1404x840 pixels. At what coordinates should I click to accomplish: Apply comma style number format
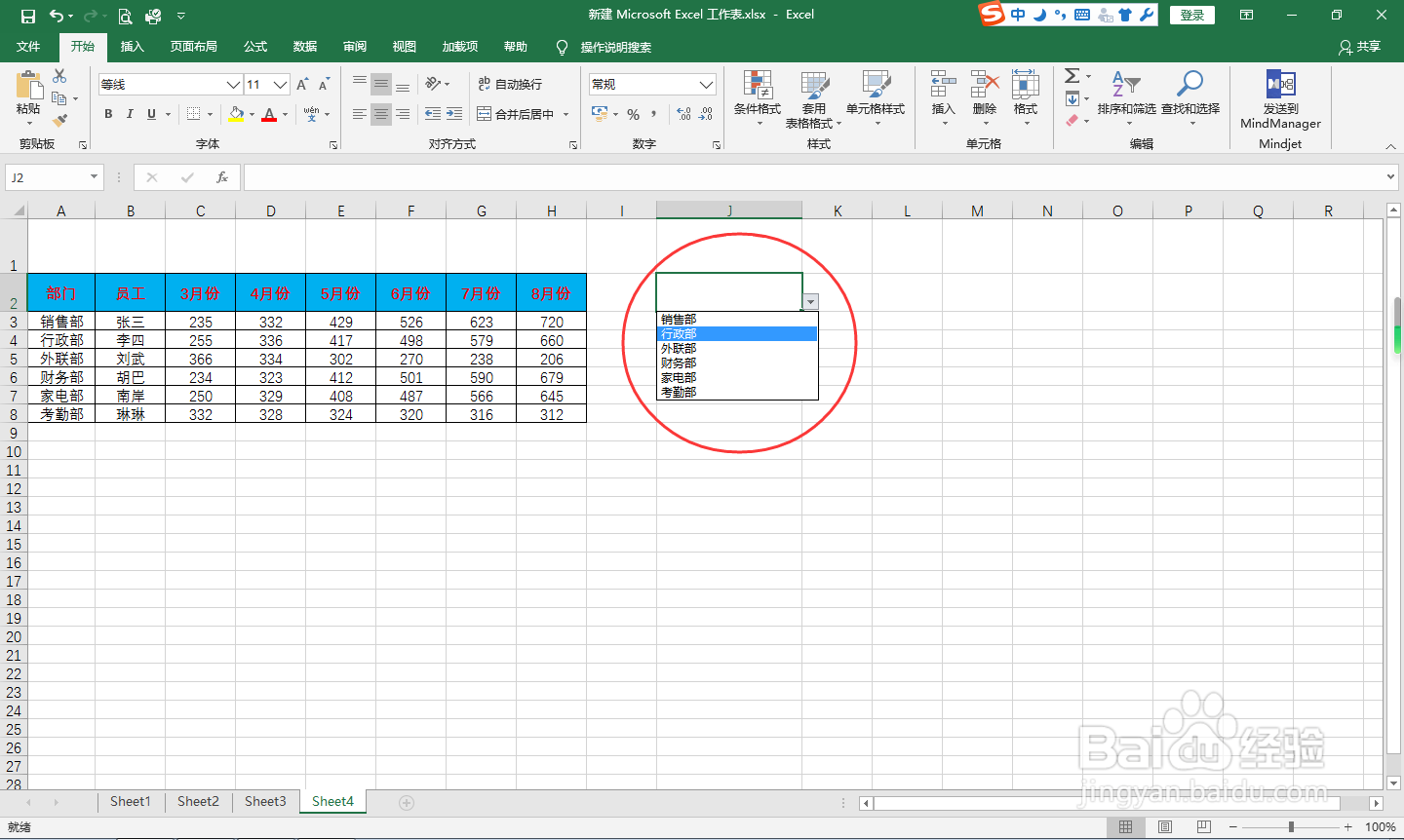click(x=654, y=114)
